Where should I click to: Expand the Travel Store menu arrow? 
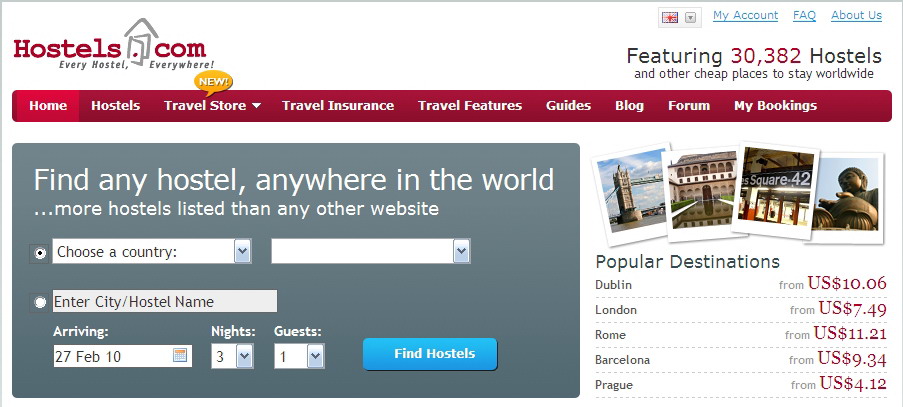[x=256, y=106]
